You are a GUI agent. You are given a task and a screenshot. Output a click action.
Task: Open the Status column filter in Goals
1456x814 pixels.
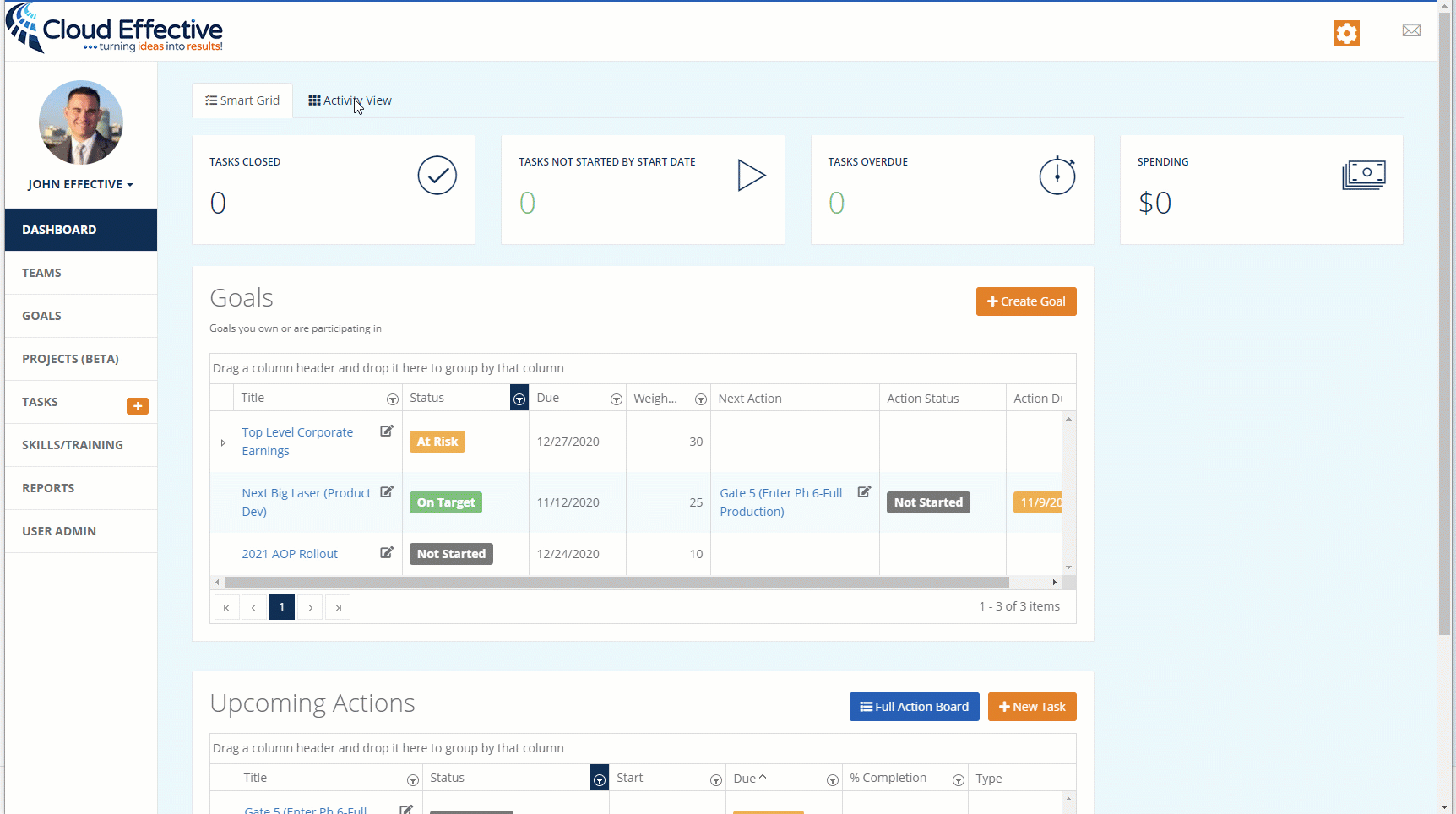(519, 399)
